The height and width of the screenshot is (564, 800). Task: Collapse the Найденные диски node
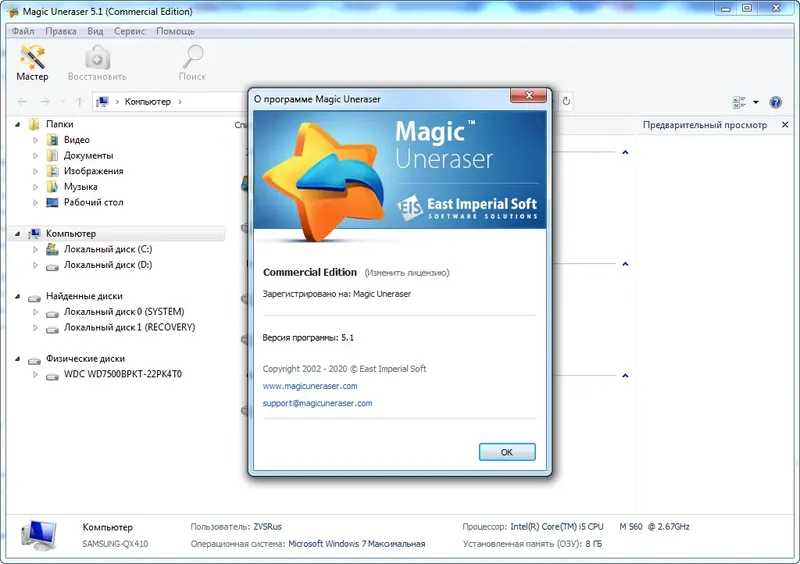pos(17,296)
